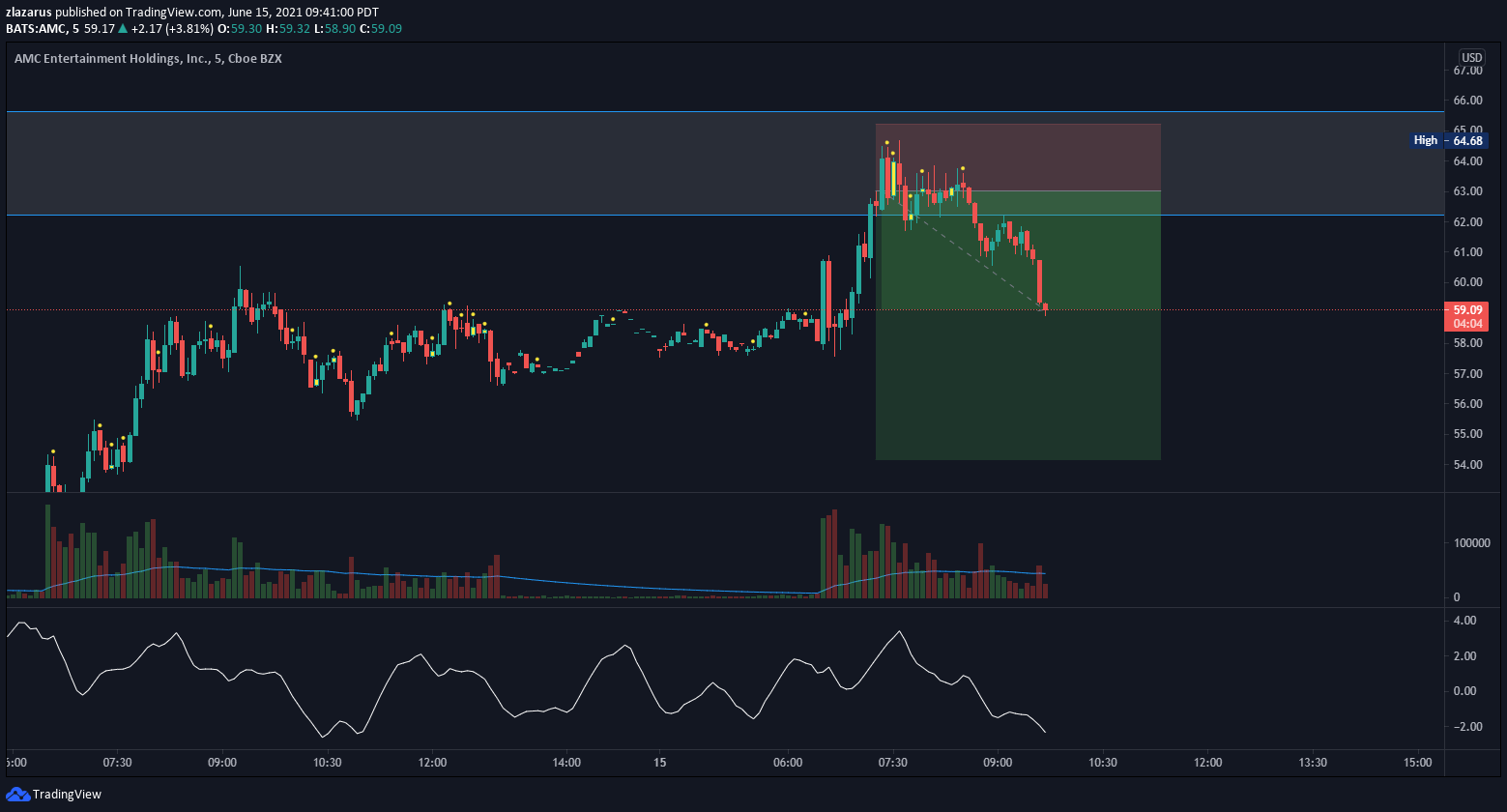
Task: Click the current price label 59.09
Action: point(1465,310)
